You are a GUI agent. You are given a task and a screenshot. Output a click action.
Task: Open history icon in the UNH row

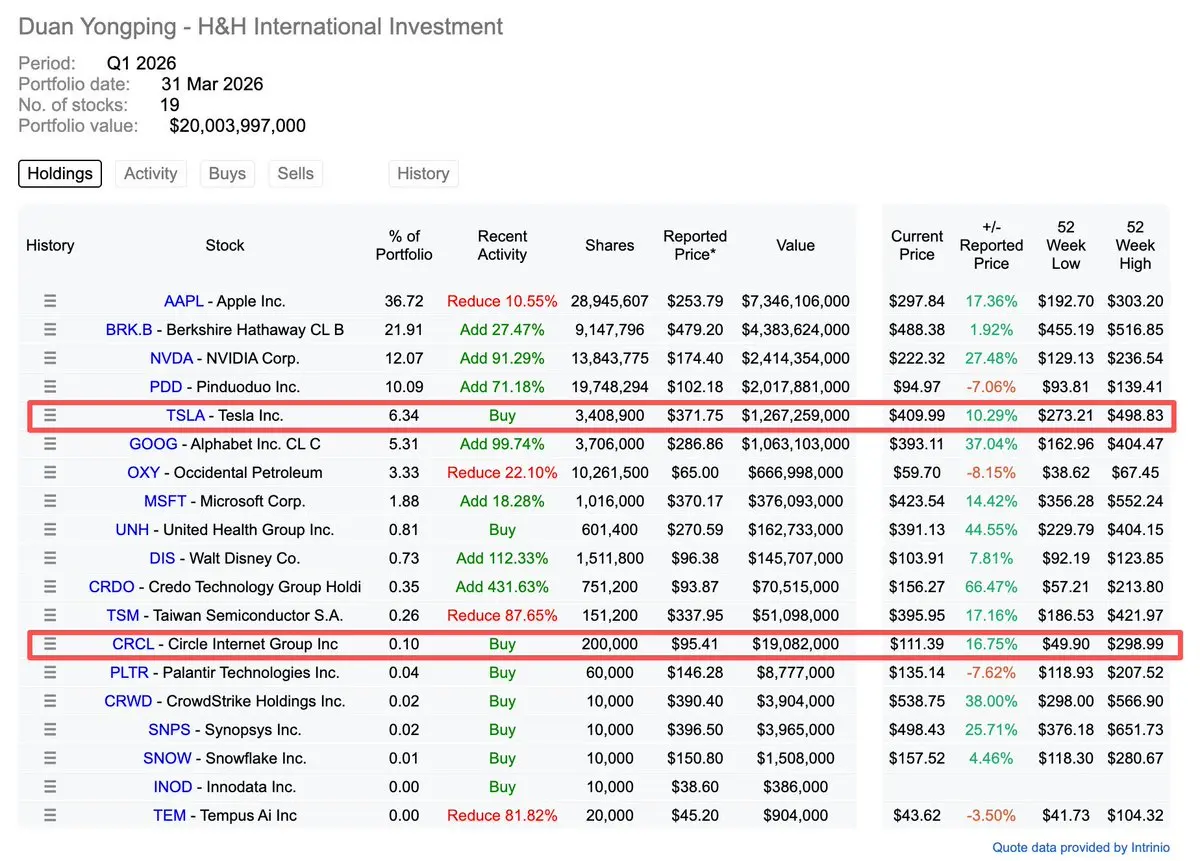(50, 529)
